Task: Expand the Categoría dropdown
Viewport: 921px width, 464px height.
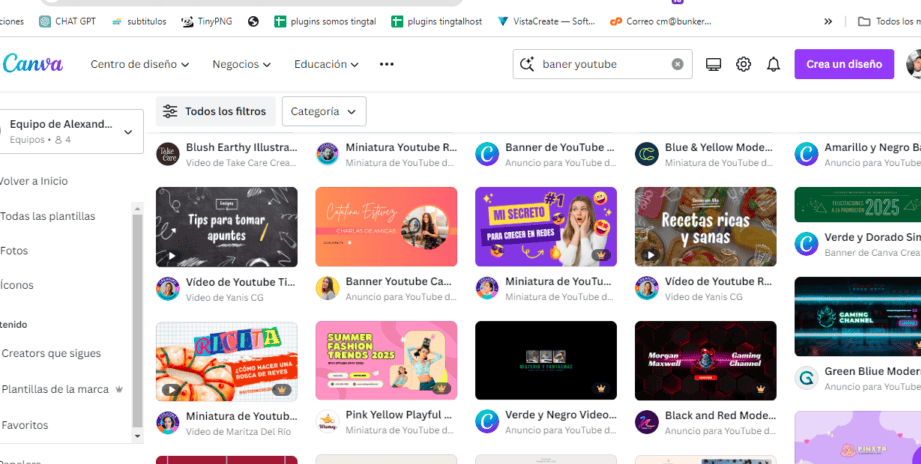Action: (x=324, y=111)
